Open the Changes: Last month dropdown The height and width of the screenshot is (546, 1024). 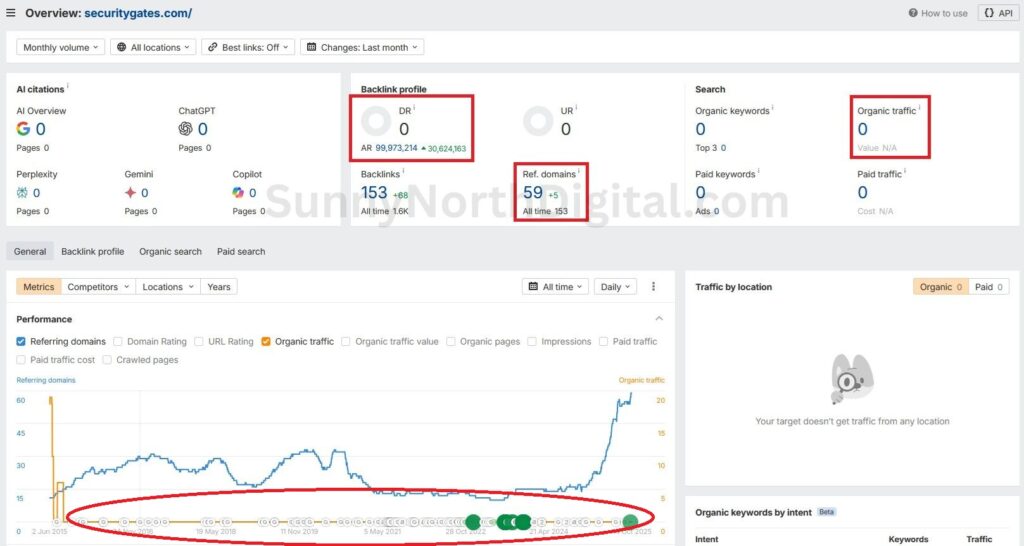coord(364,47)
